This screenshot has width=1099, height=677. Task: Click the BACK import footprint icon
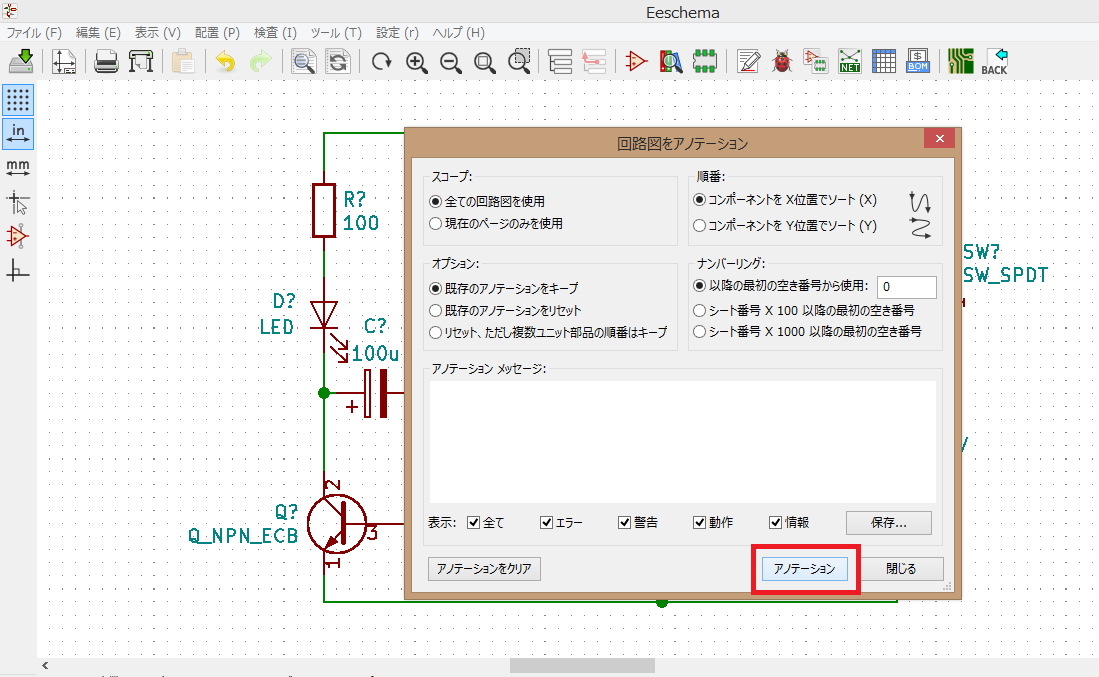(995, 62)
